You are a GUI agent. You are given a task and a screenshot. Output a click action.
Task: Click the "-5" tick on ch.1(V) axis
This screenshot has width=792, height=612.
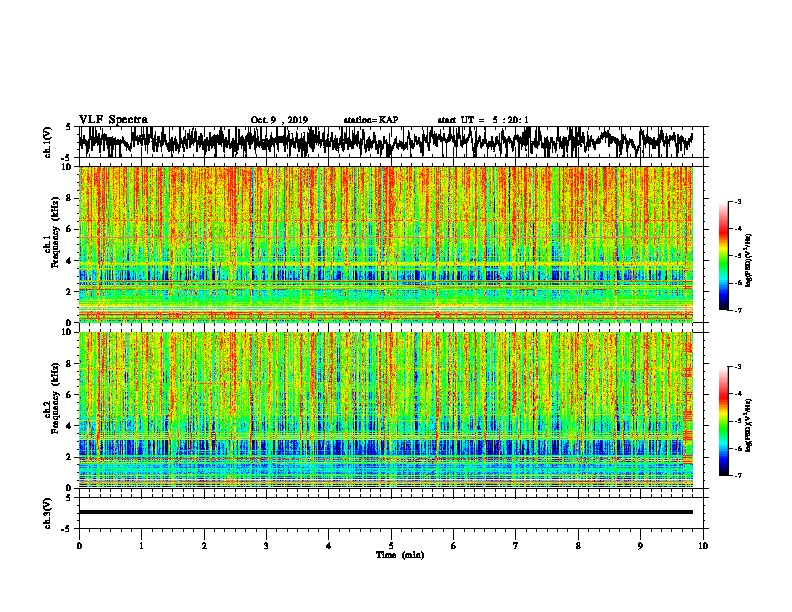coord(68,158)
